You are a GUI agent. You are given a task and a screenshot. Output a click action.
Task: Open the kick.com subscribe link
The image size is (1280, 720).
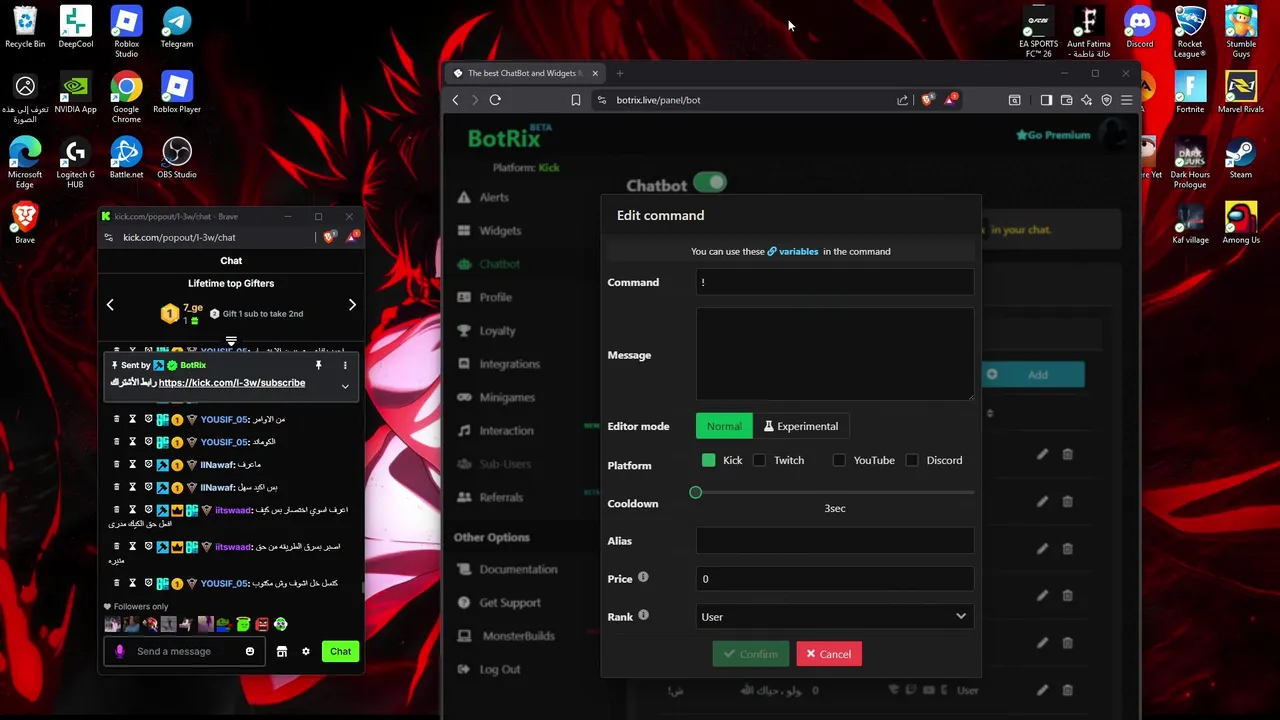point(232,383)
